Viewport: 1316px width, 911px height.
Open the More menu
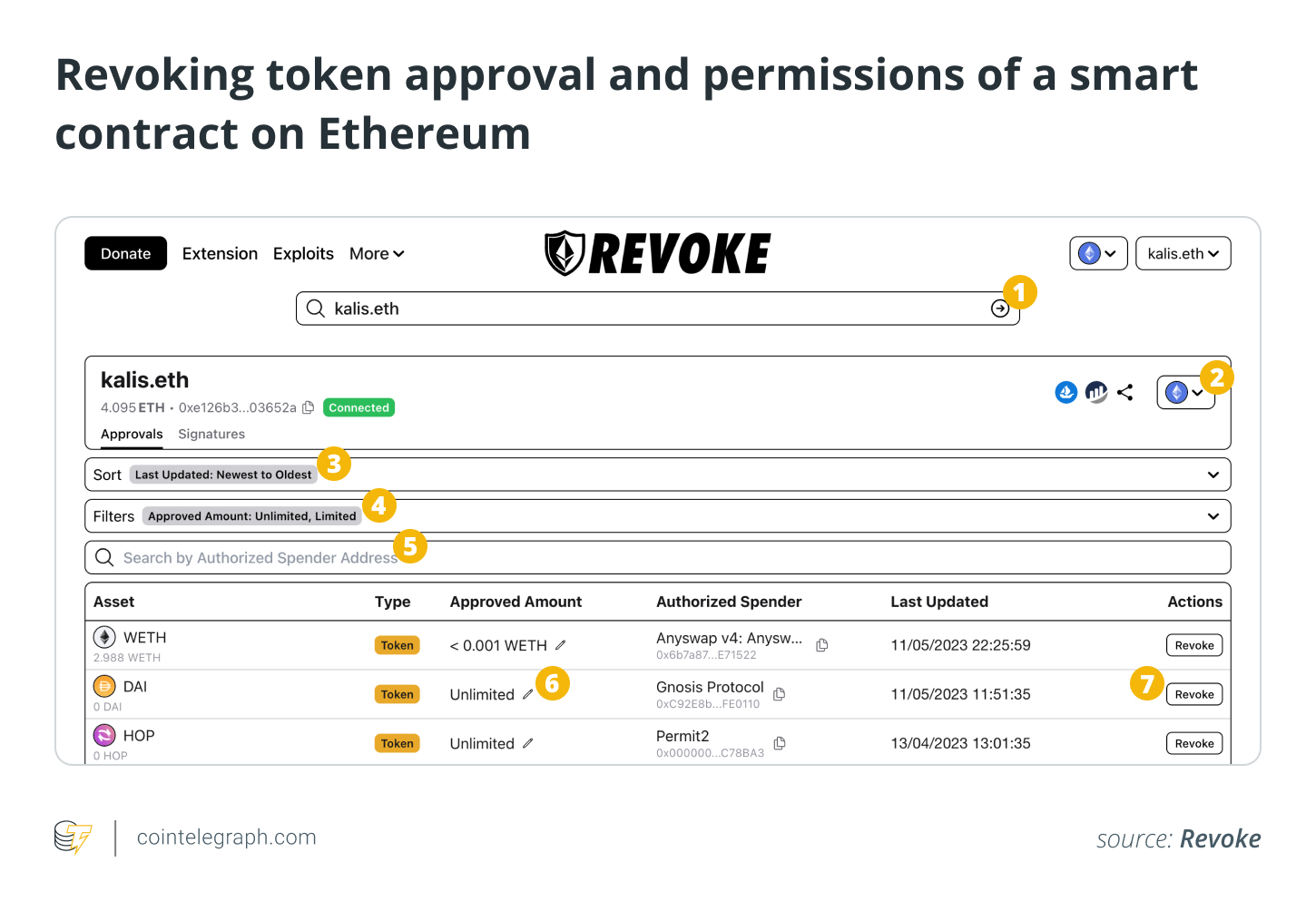pos(377,254)
